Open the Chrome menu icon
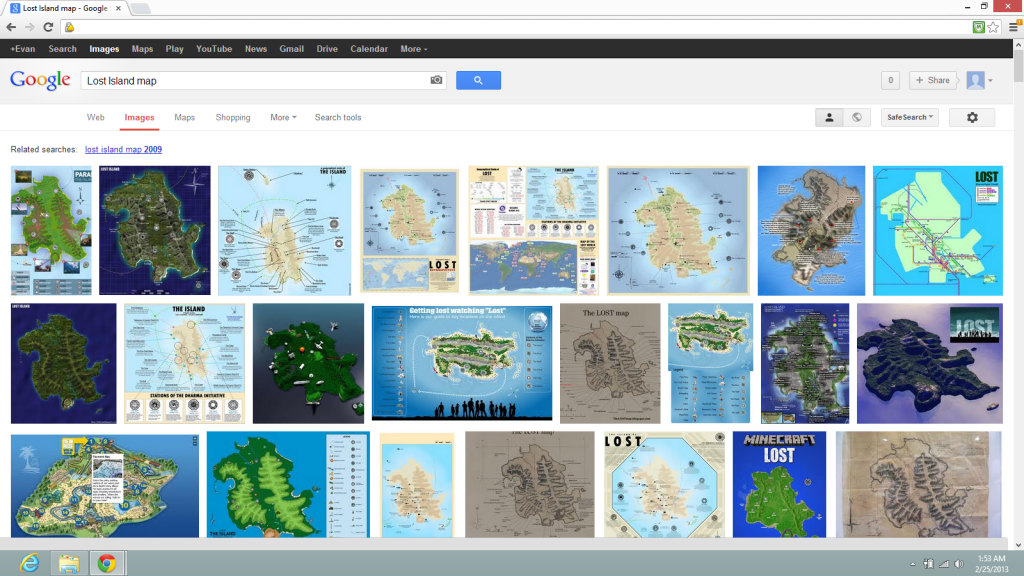The image size is (1024, 576). coord(1014,27)
